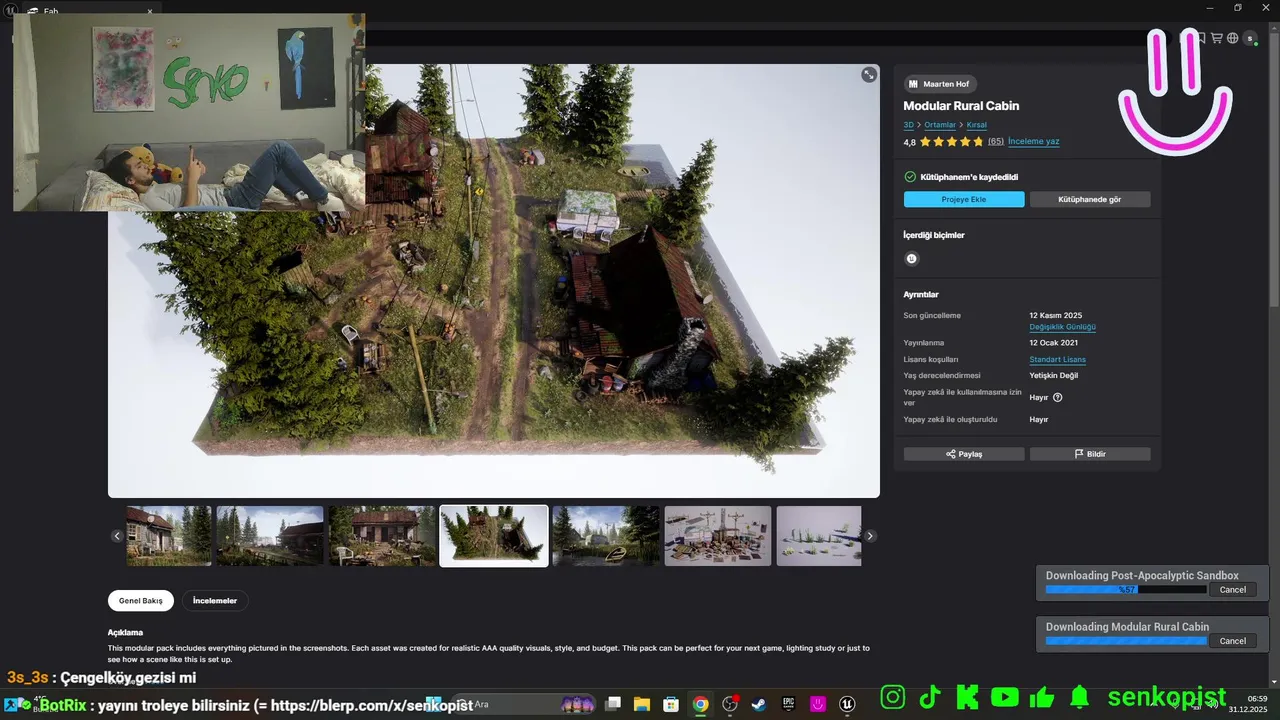Image resolution: width=1280 pixels, height=720 pixels.
Task: Select the Genel Bakış tab
Action: click(141, 601)
